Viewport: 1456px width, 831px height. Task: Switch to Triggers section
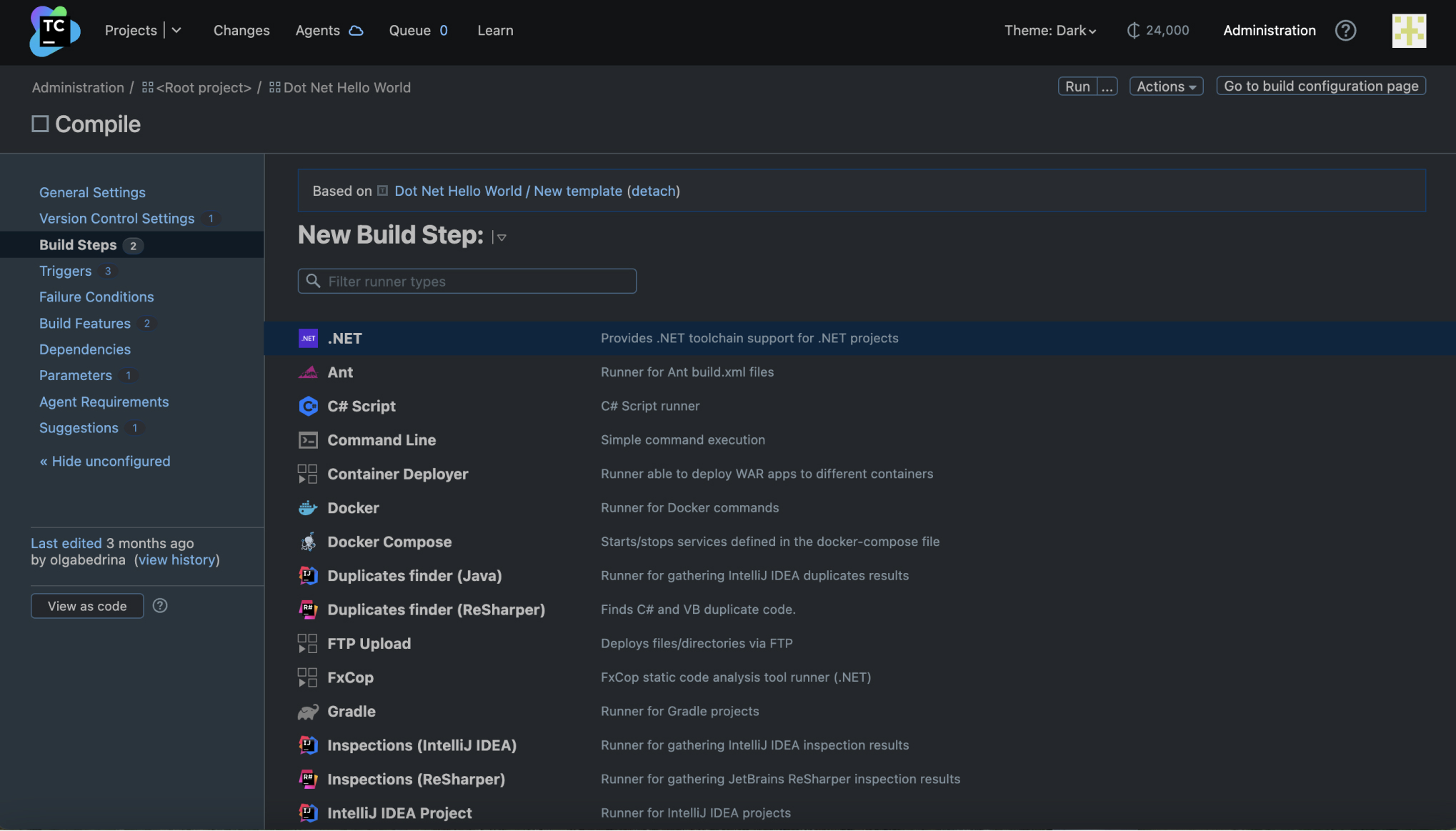pos(65,270)
